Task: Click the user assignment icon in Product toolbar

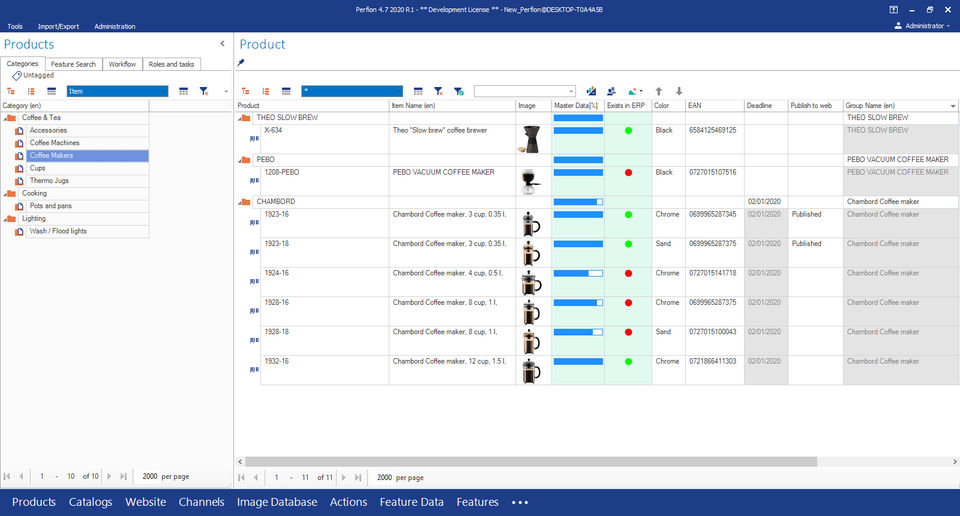Action: (x=611, y=91)
